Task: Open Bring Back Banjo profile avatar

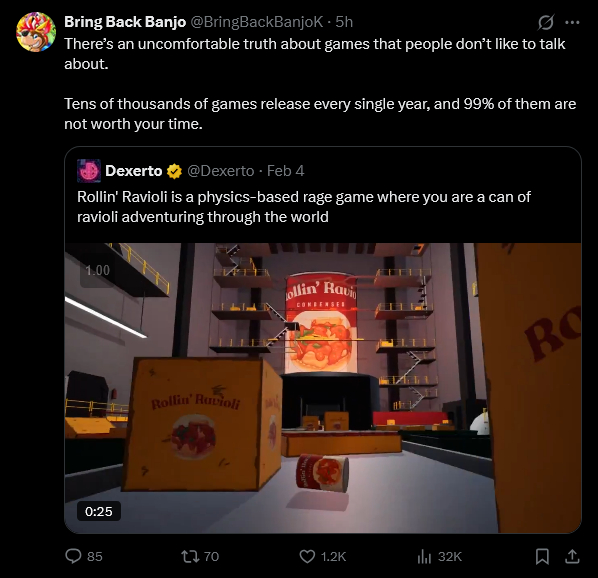Action: coord(36,32)
